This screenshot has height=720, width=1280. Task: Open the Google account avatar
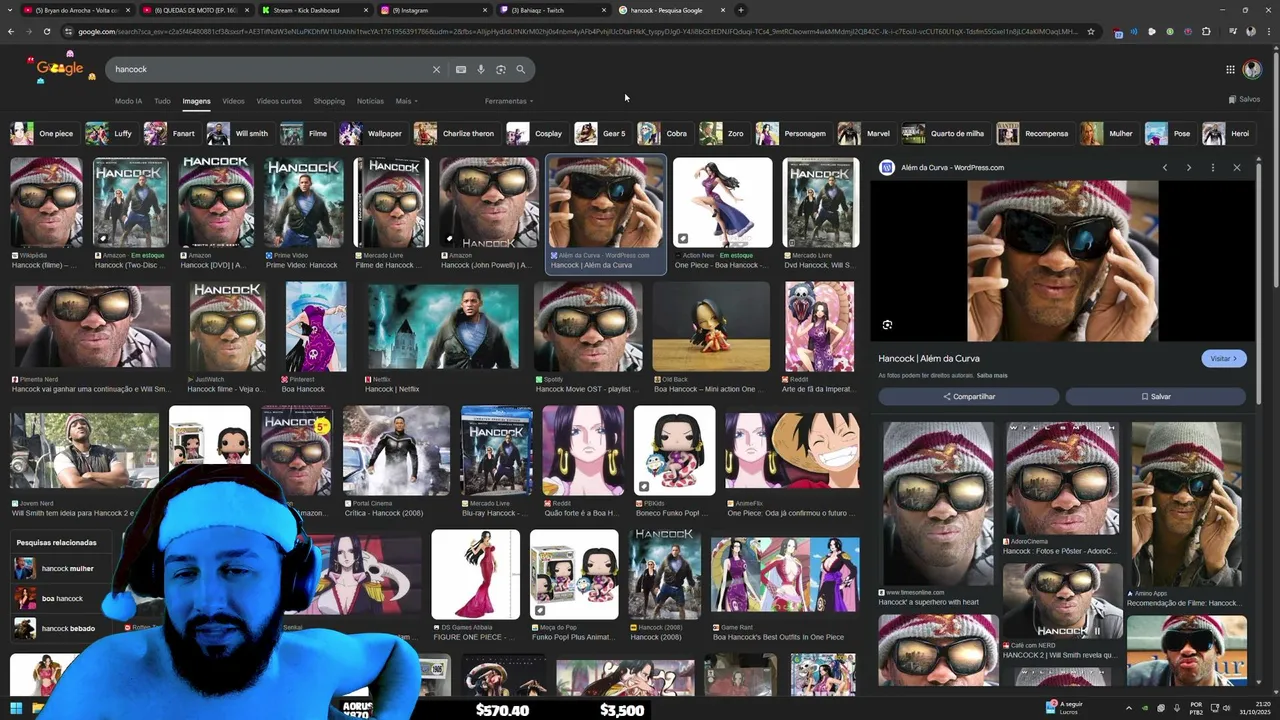(1252, 70)
